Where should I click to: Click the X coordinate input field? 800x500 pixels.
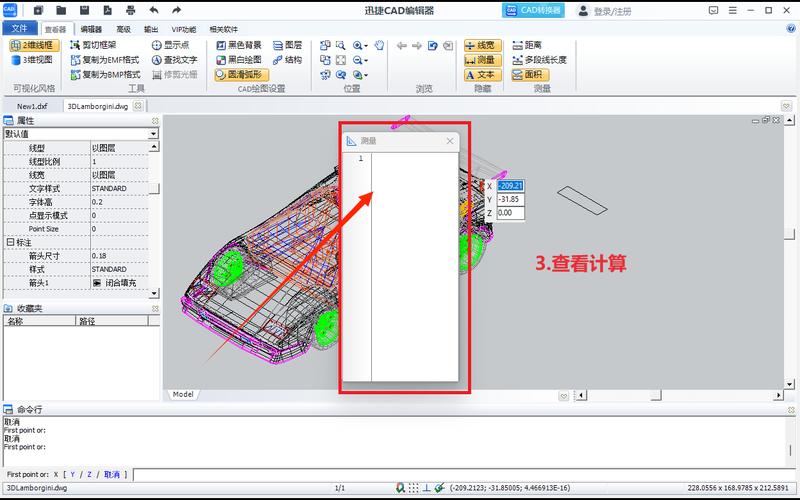(x=510, y=186)
